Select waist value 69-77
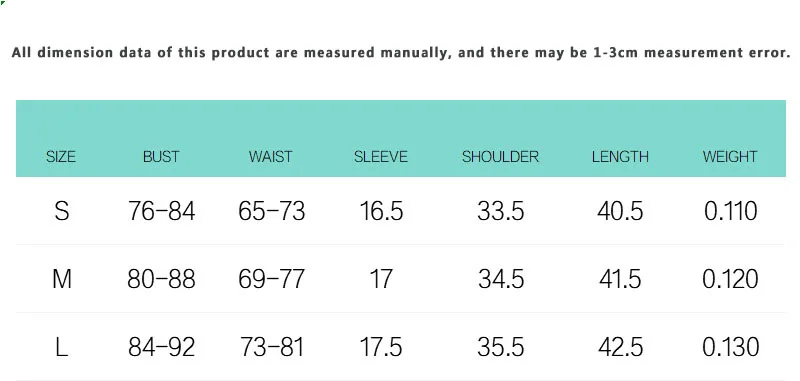The height and width of the screenshot is (381, 800). tap(271, 279)
